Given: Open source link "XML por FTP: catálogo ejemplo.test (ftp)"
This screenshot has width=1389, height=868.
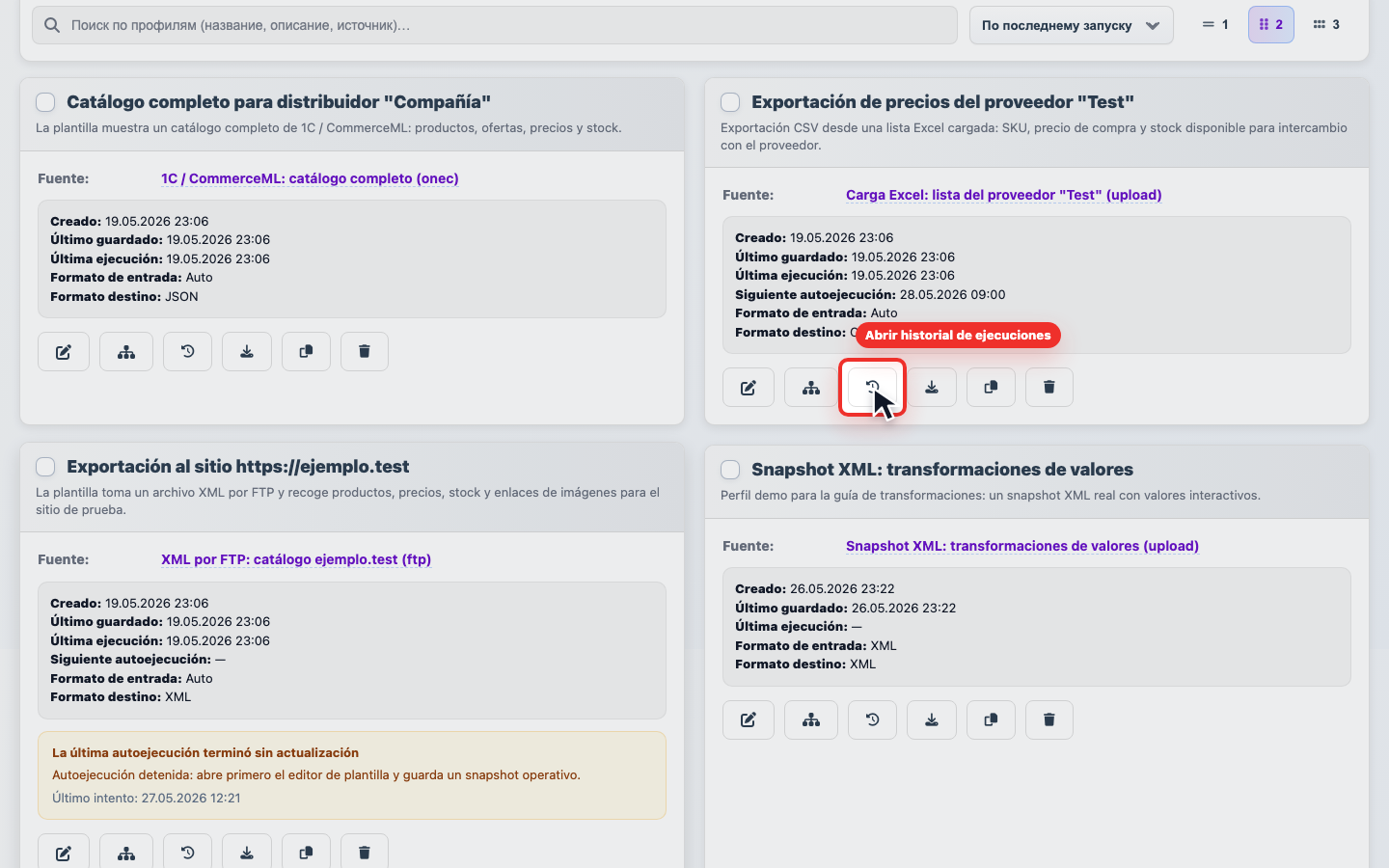Looking at the screenshot, I should pos(296,559).
